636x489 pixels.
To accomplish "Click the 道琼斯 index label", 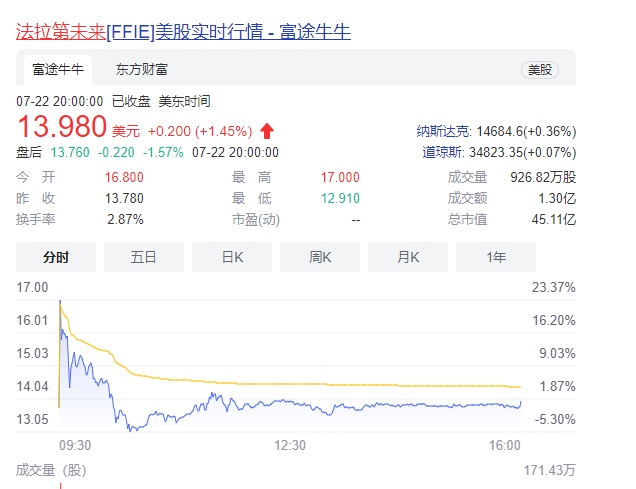I will tap(443, 152).
